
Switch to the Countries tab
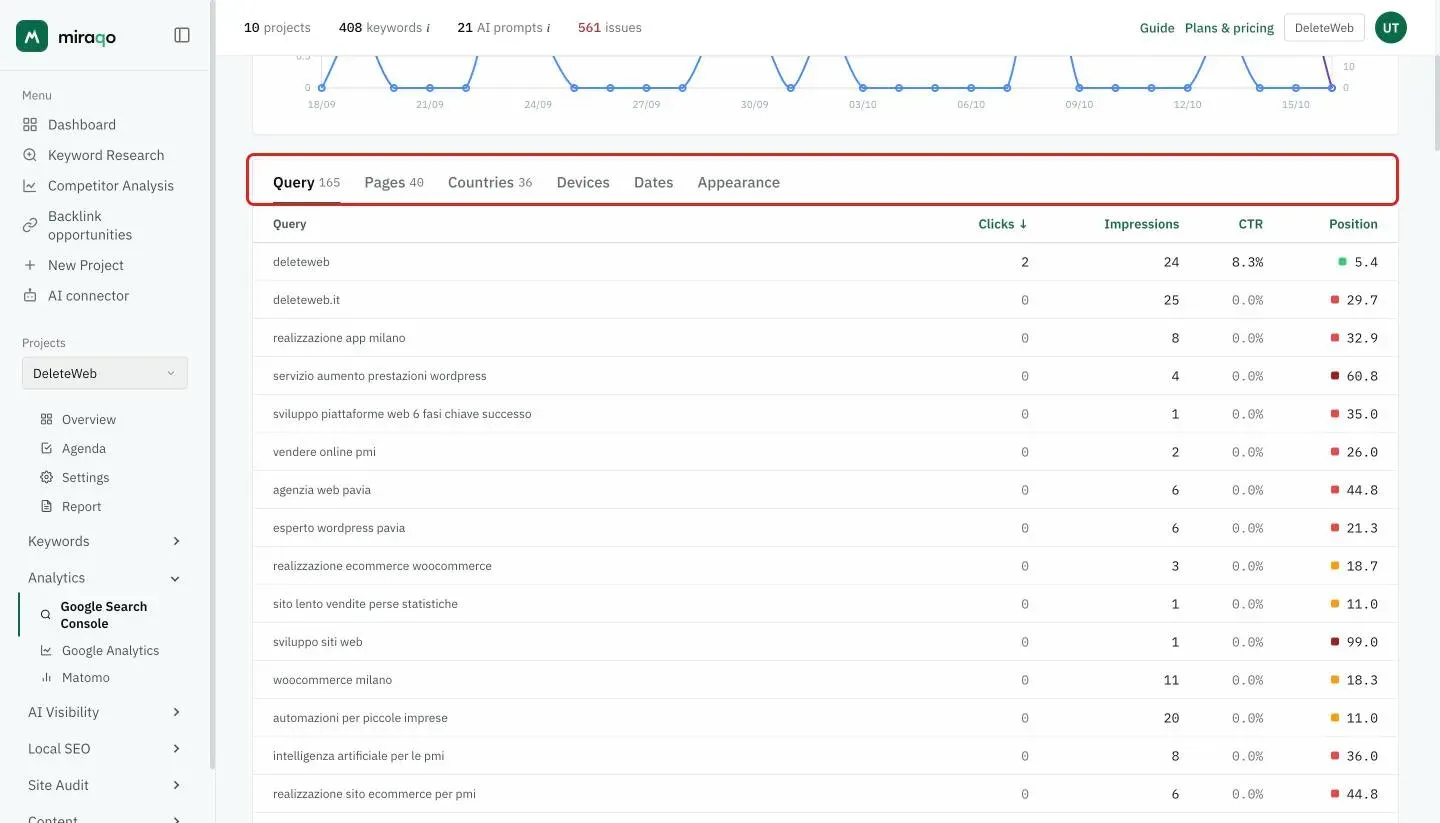point(490,182)
